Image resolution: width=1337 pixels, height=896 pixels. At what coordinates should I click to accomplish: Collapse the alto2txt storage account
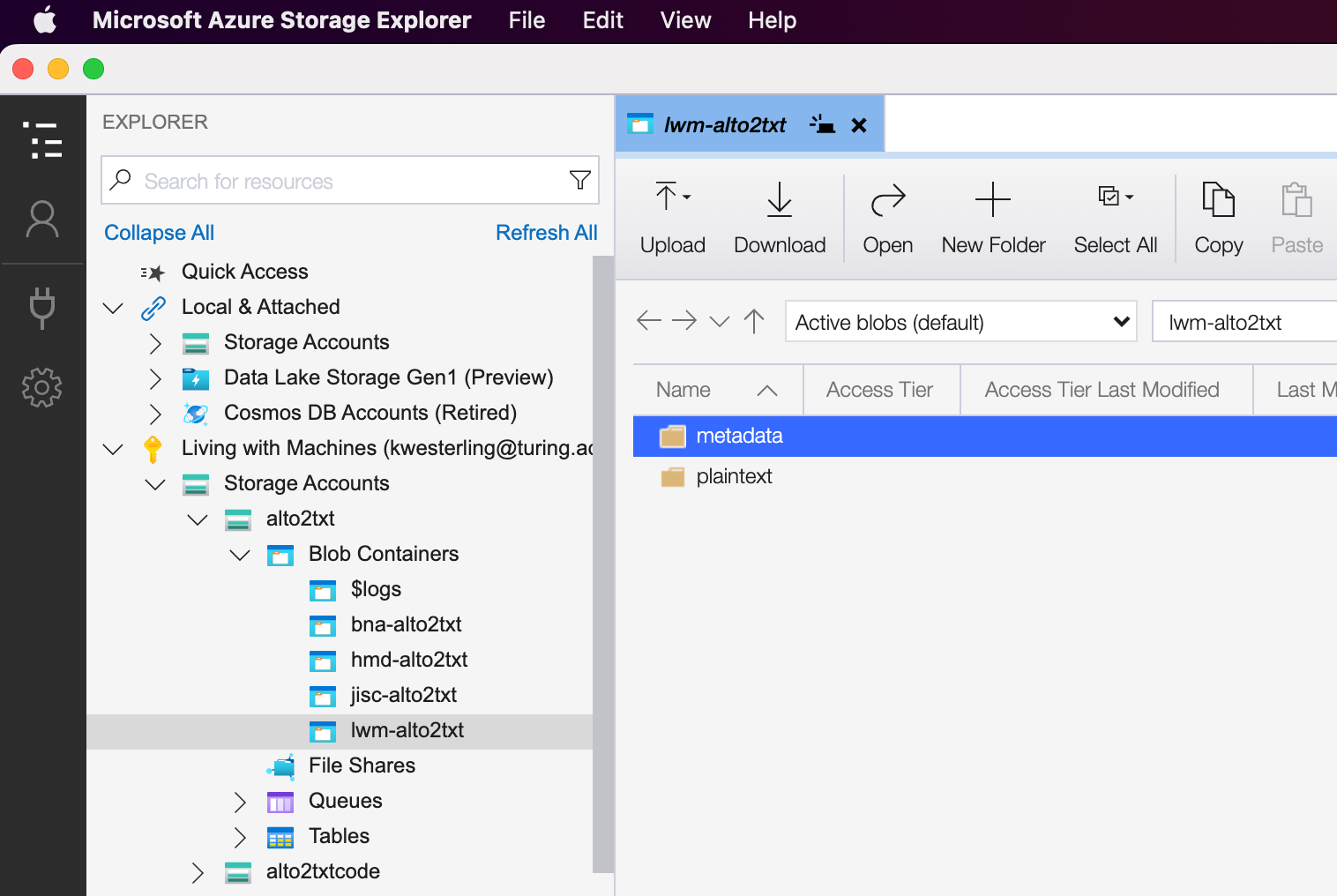point(198,519)
